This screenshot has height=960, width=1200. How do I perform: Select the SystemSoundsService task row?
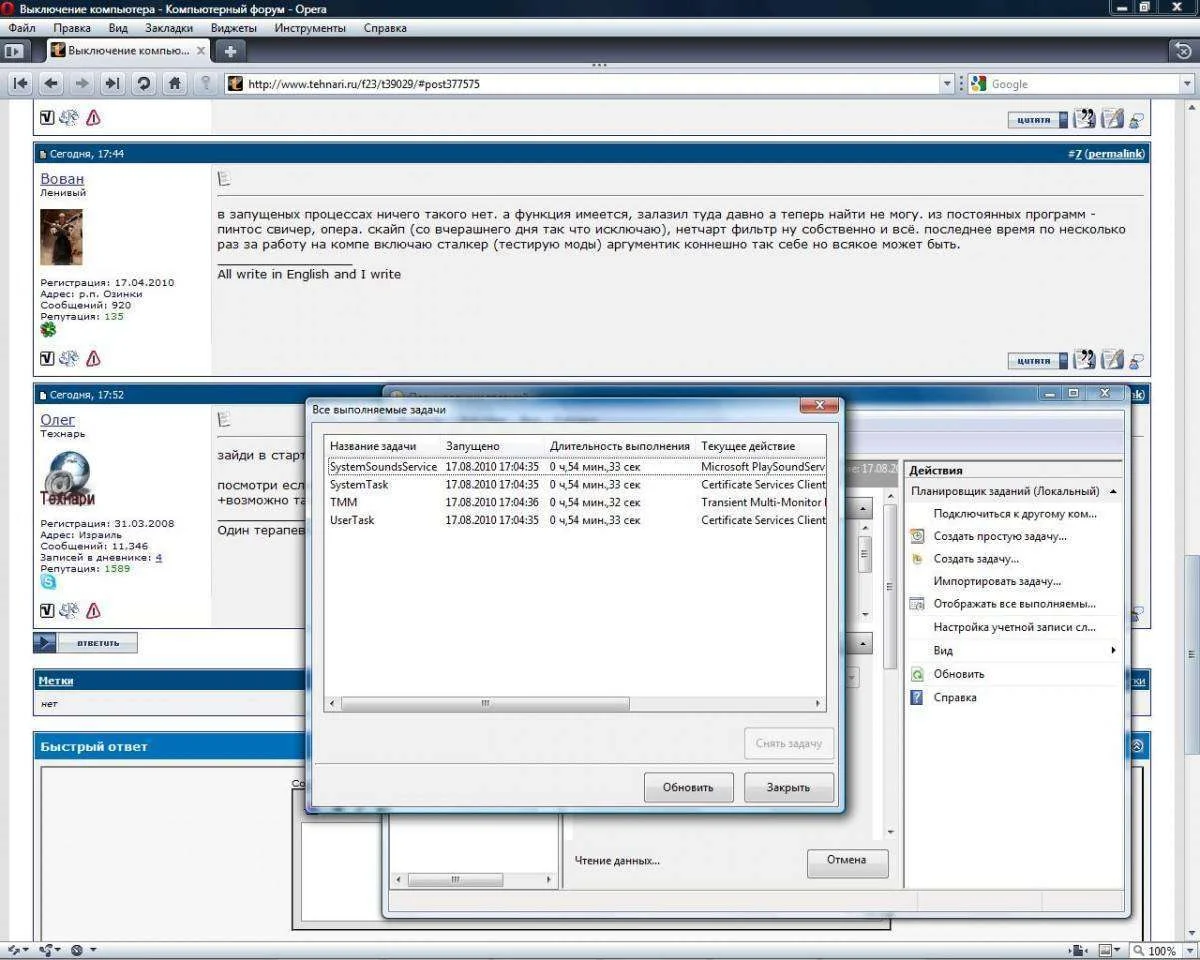pos(577,467)
